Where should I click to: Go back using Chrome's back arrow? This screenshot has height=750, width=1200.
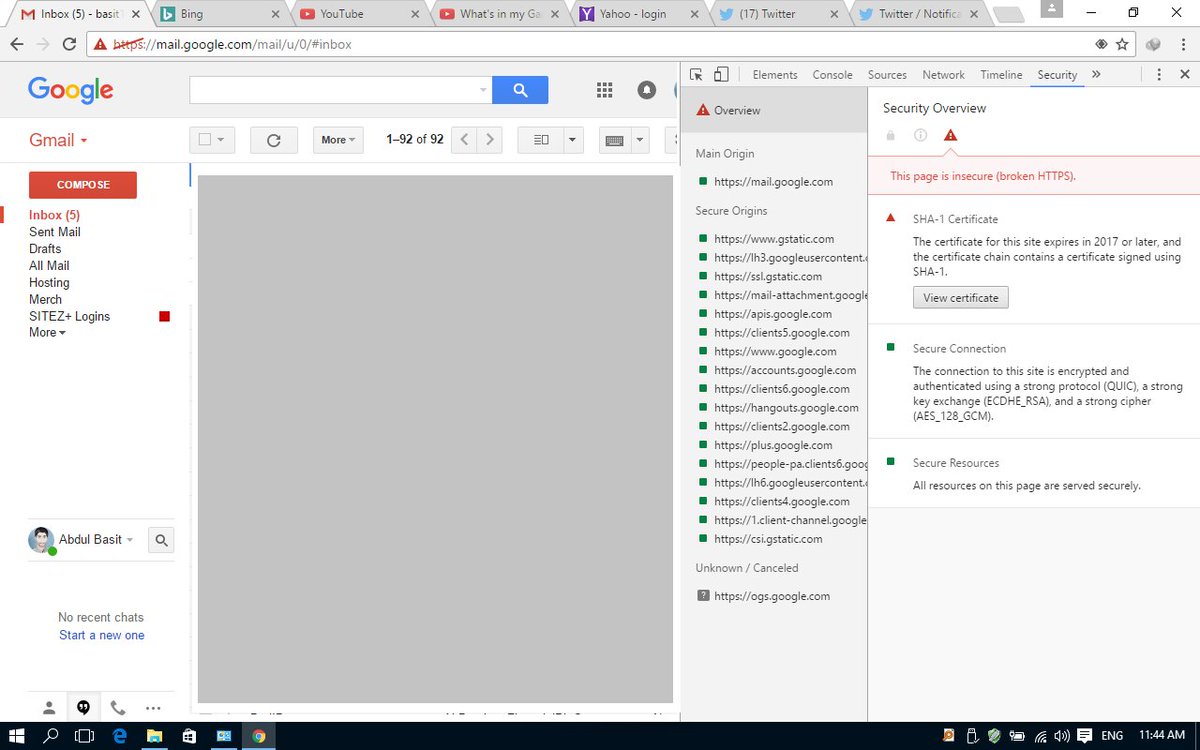click(x=17, y=44)
